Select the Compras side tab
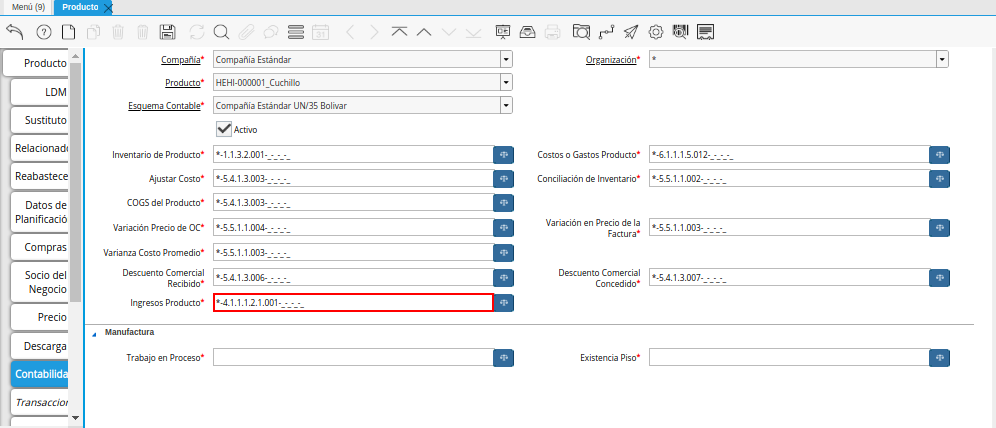The height and width of the screenshot is (428, 996). [x=39, y=247]
